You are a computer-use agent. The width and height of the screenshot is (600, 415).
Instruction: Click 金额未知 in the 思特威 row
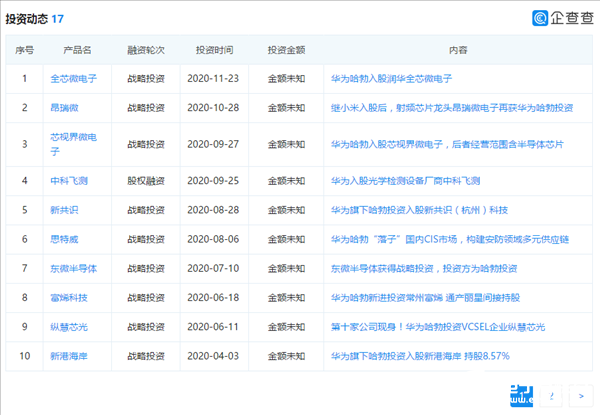point(286,239)
